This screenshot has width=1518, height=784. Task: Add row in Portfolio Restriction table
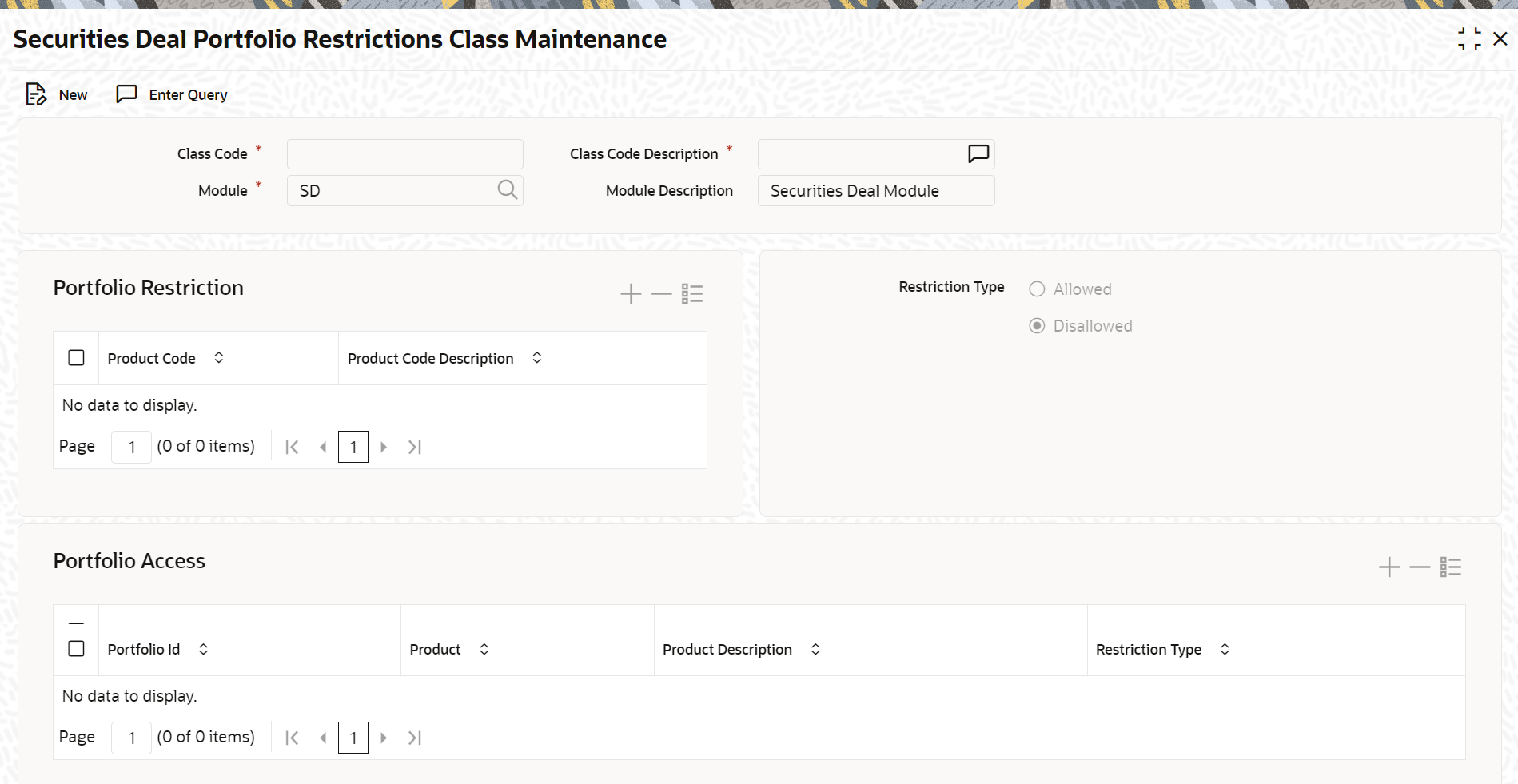tap(631, 294)
